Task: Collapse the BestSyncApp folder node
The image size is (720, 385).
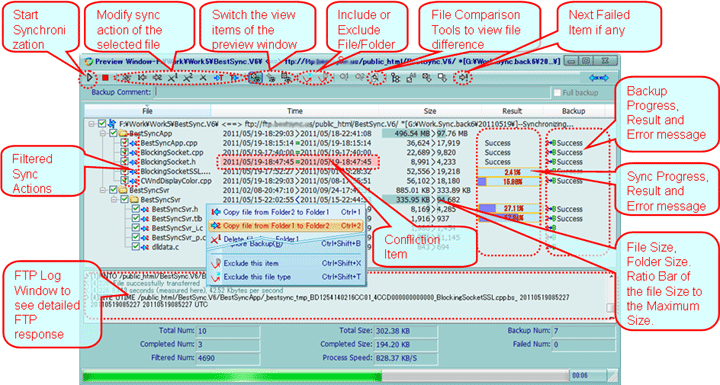Action: (103, 134)
